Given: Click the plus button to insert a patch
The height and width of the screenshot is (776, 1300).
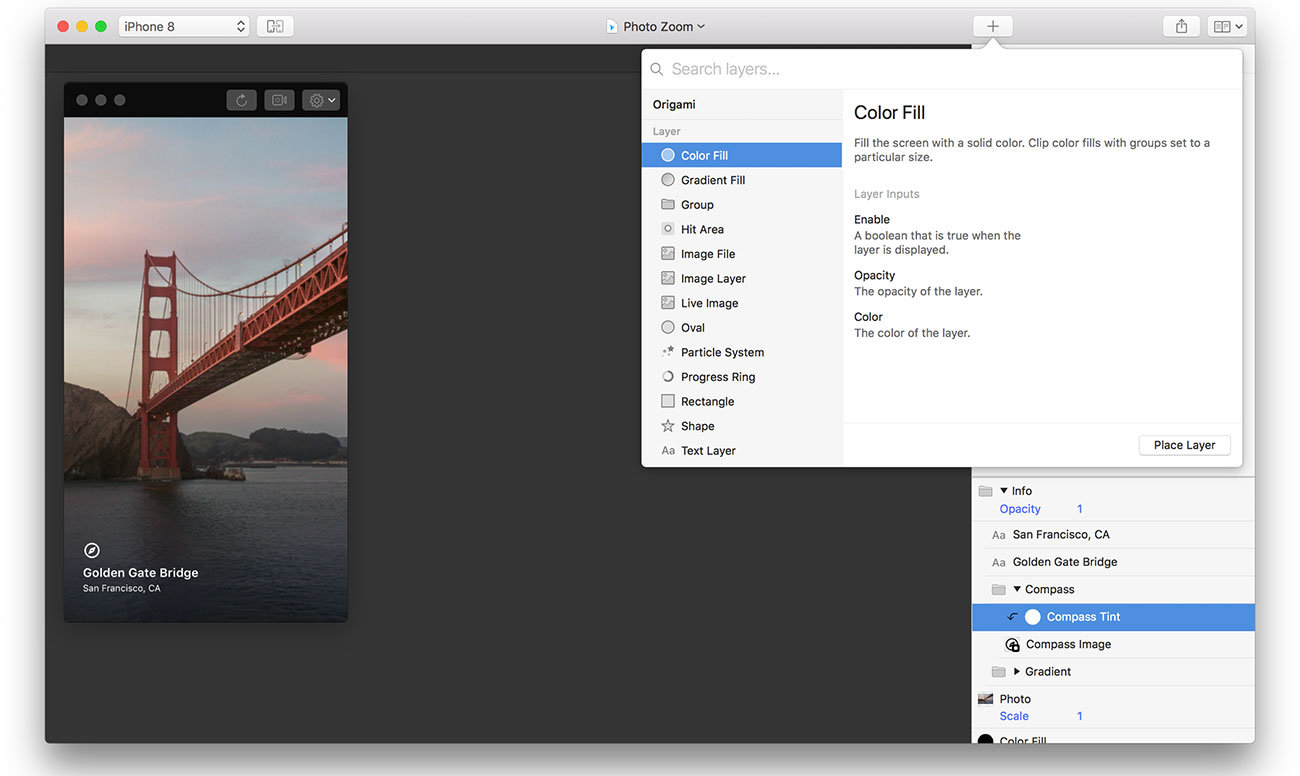Looking at the screenshot, I should 992,25.
